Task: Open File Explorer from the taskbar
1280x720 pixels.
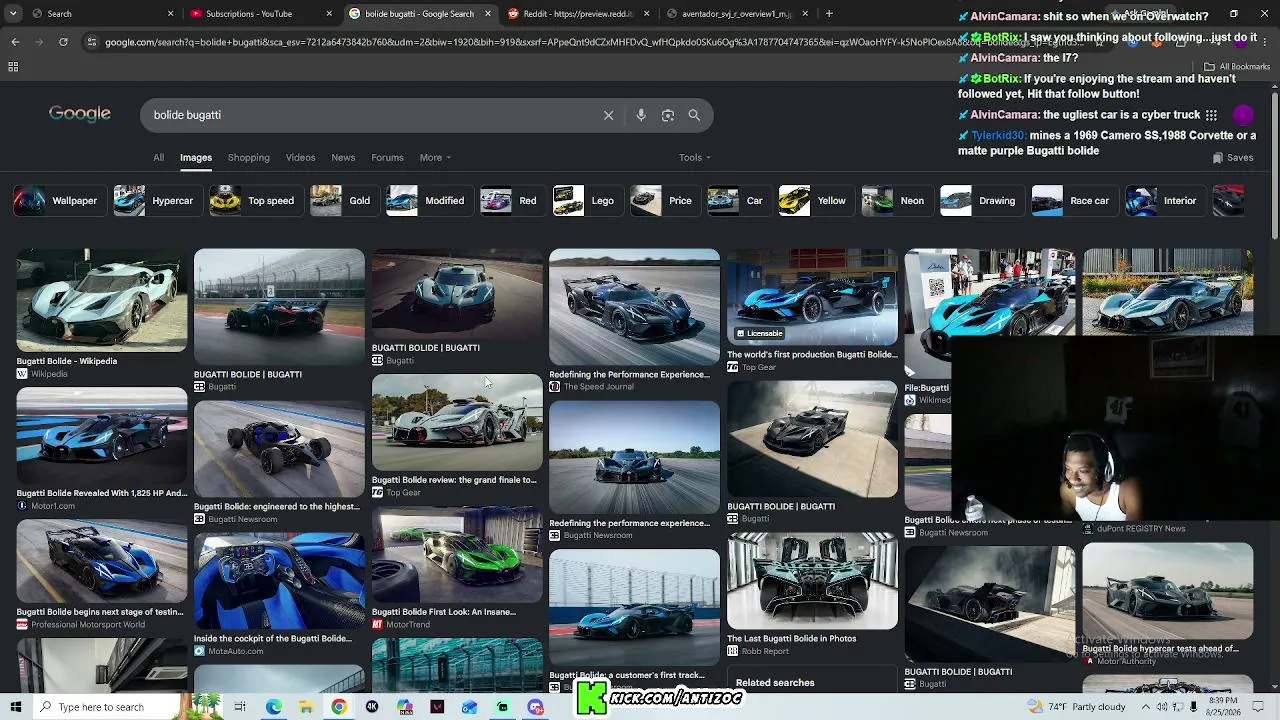Action: [x=306, y=707]
